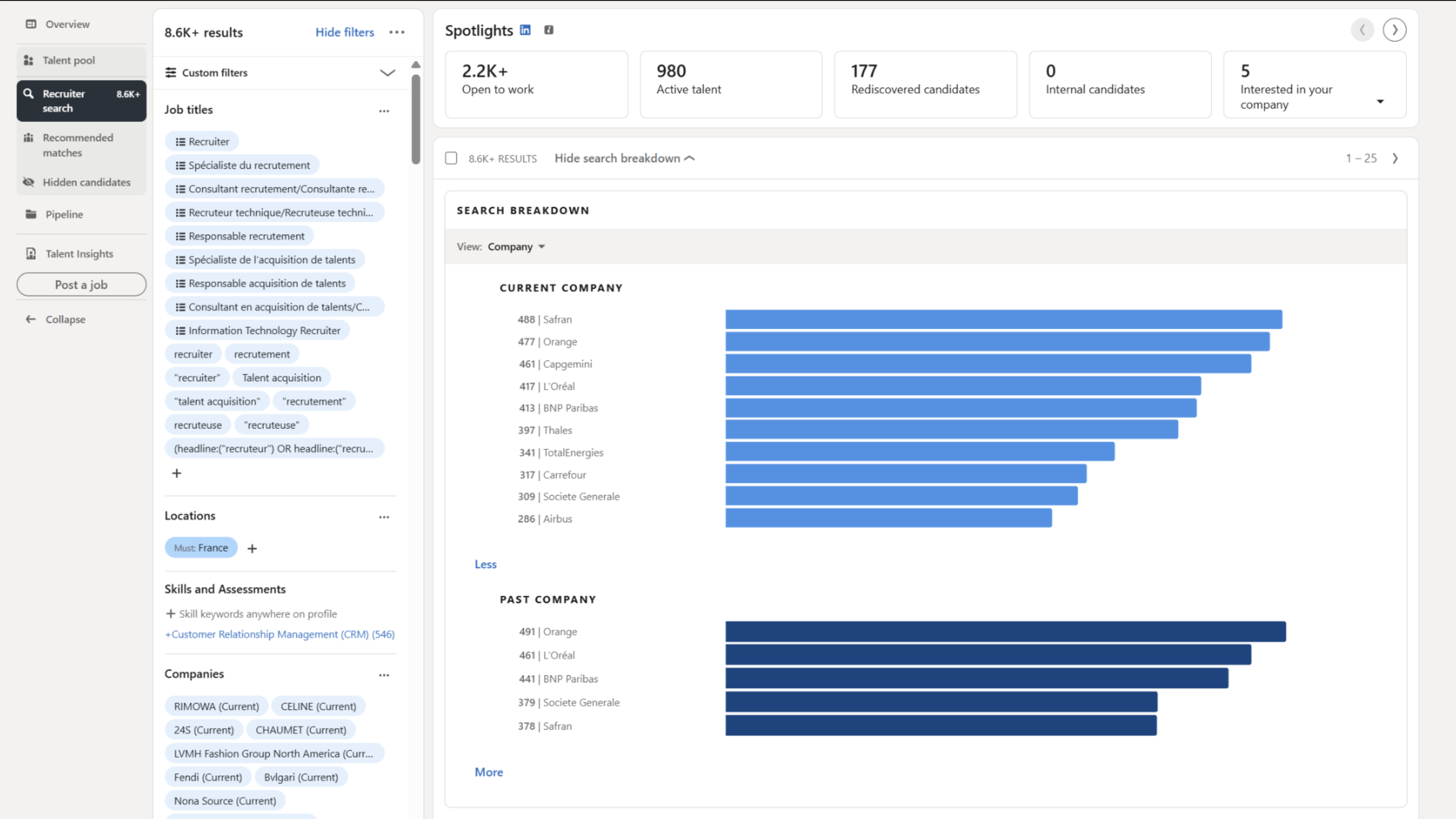
Task: Click the Recruiter search magnifier icon
Action: click(x=28, y=94)
